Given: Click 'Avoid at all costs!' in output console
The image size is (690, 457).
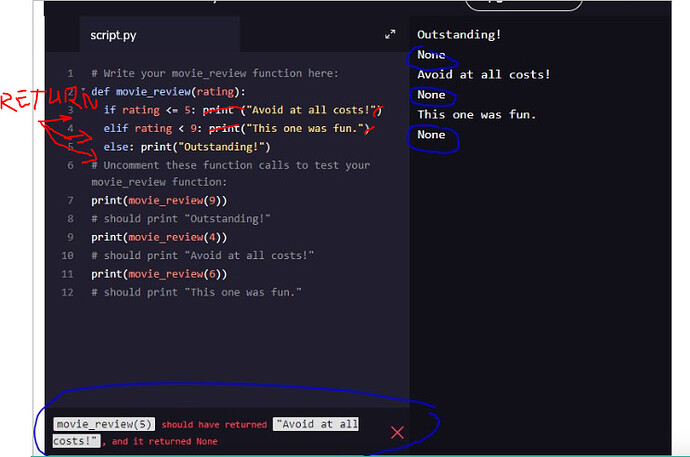Looking at the screenshot, I should point(484,75).
